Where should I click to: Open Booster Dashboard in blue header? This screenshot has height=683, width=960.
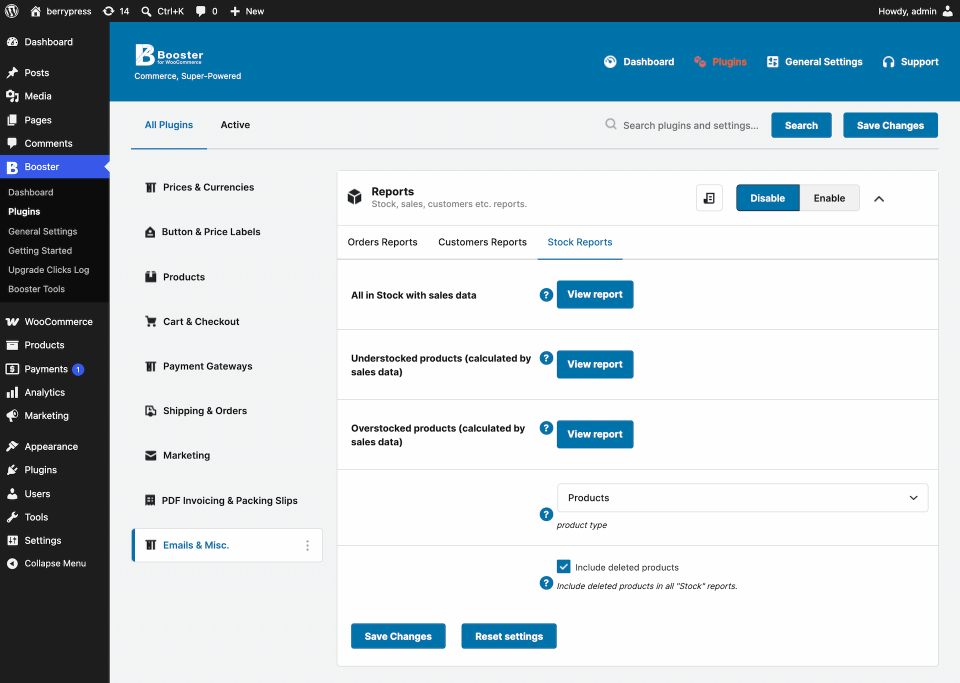click(x=639, y=62)
